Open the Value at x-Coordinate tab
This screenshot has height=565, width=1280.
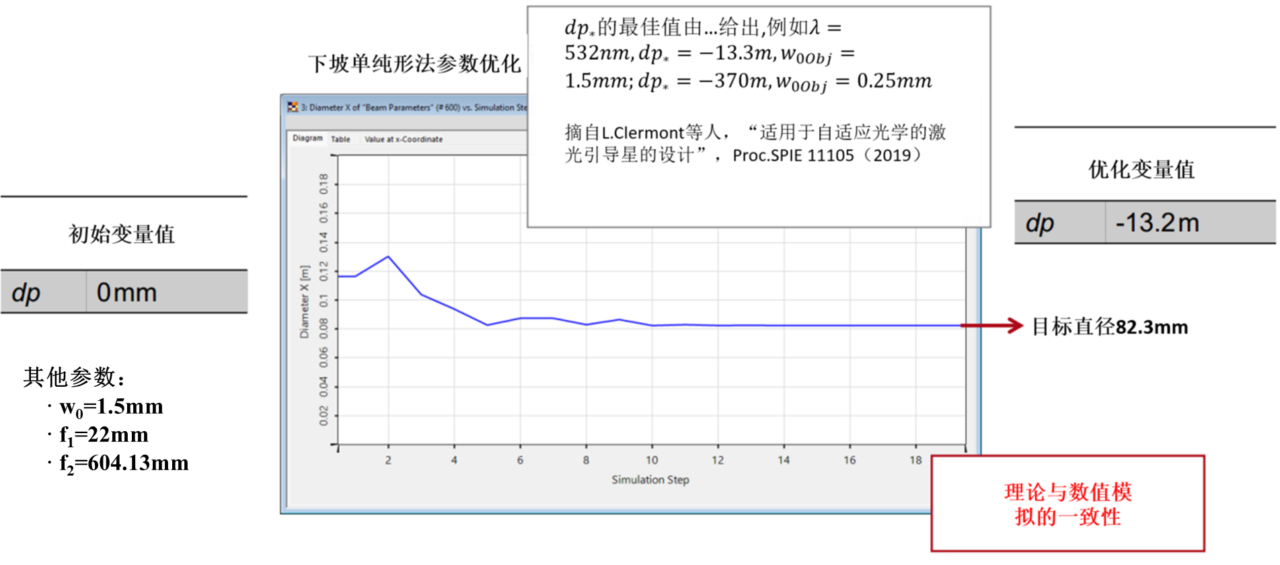404,139
